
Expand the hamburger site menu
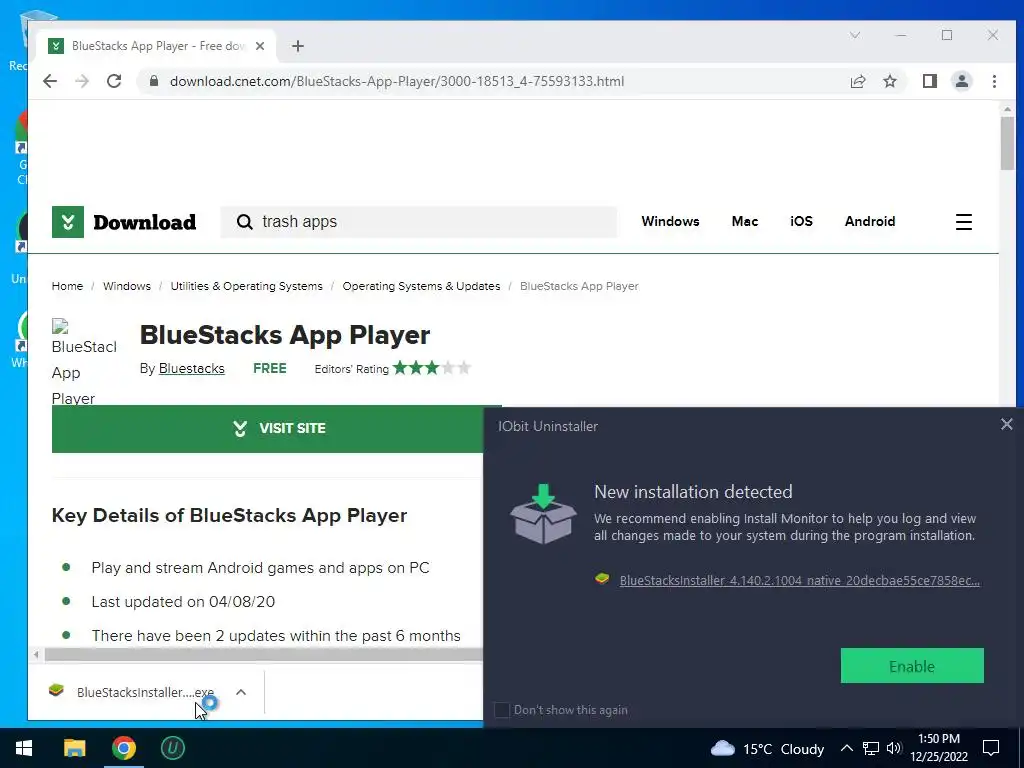(964, 222)
